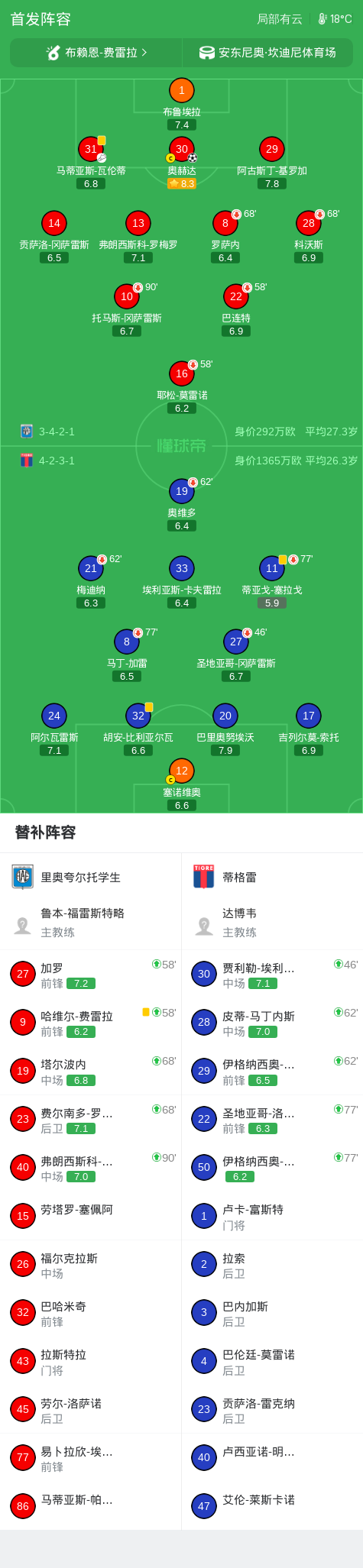Screen dimensions: 363x1568
Task: Open substitute 28 皮蒂-马丁内斯 entry
Action: coord(272,1022)
